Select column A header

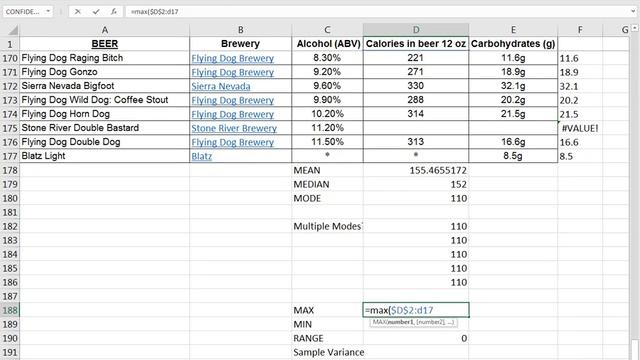(x=105, y=30)
